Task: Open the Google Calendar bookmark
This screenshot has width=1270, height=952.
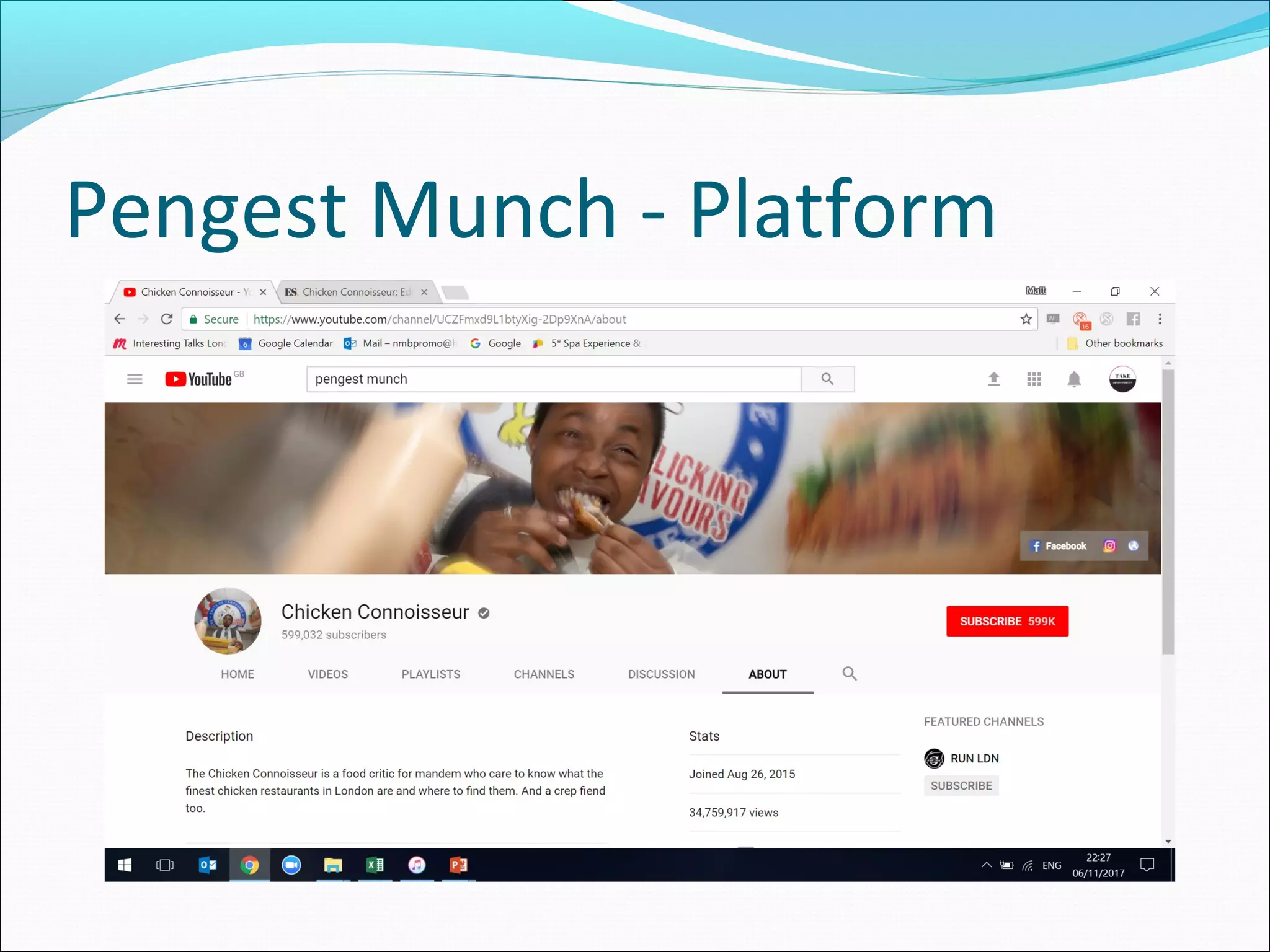Action: pos(286,343)
